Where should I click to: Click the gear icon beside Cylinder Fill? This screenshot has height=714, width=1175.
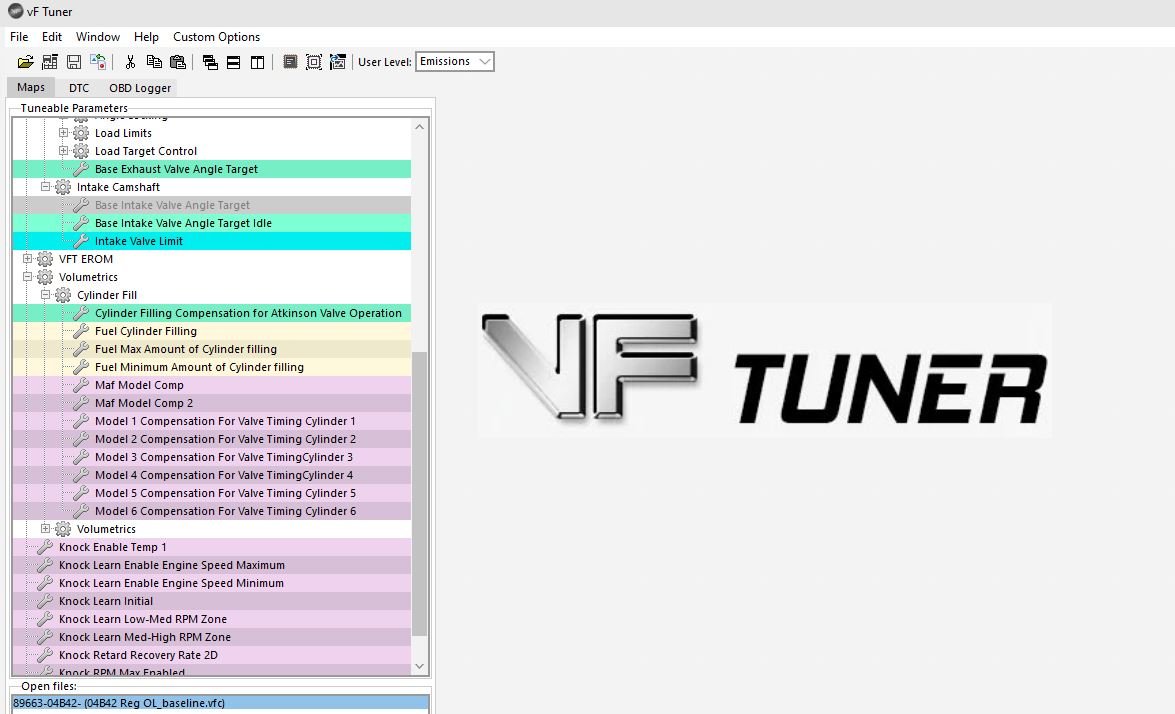63,295
